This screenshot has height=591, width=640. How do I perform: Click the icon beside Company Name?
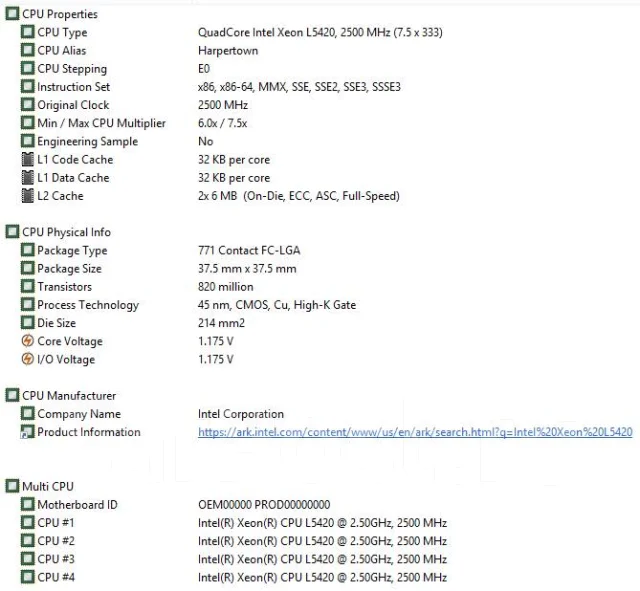pyautogui.click(x=27, y=413)
